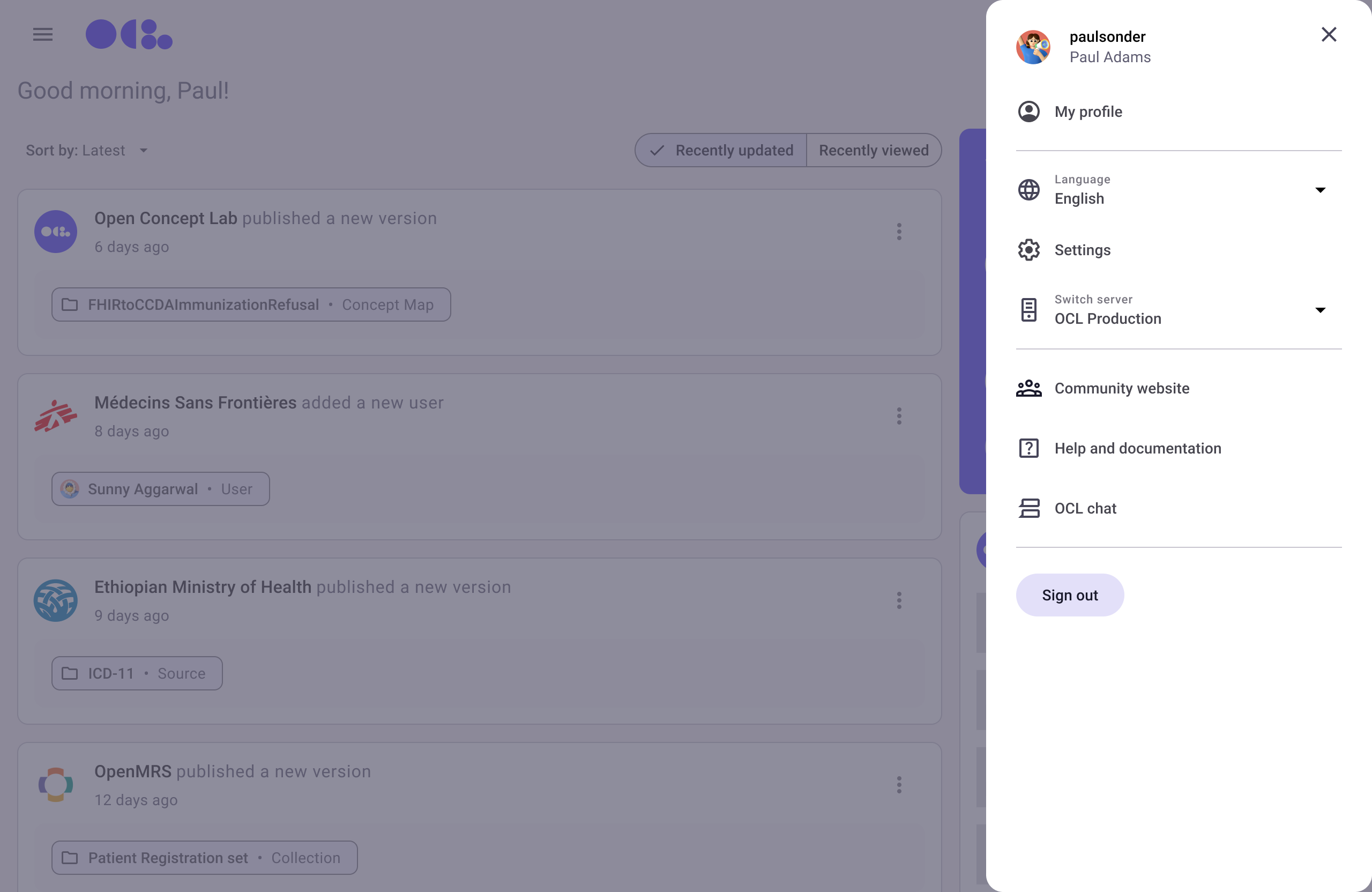Click paulsonder's profile avatar
The width and height of the screenshot is (1372, 892).
[x=1032, y=47]
